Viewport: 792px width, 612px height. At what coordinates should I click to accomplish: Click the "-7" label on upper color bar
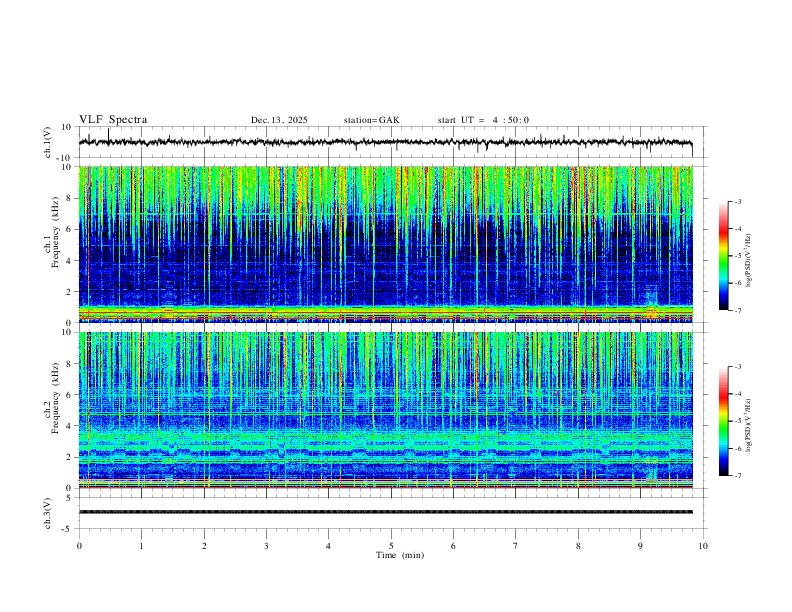pyautogui.click(x=738, y=310)
